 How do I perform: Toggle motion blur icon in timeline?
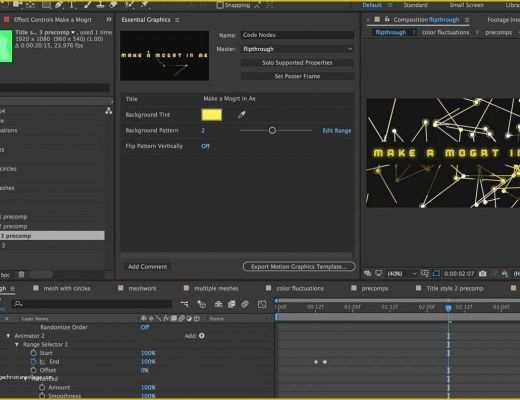point(245,304)
